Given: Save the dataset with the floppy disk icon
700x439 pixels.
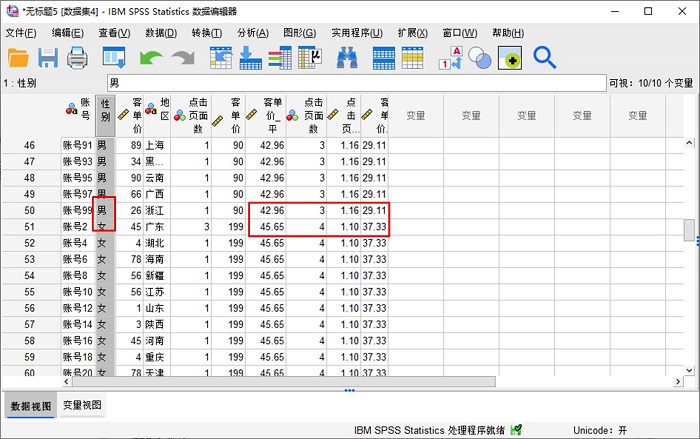Looking at the screenshot, I should click(x=49, y=58).
